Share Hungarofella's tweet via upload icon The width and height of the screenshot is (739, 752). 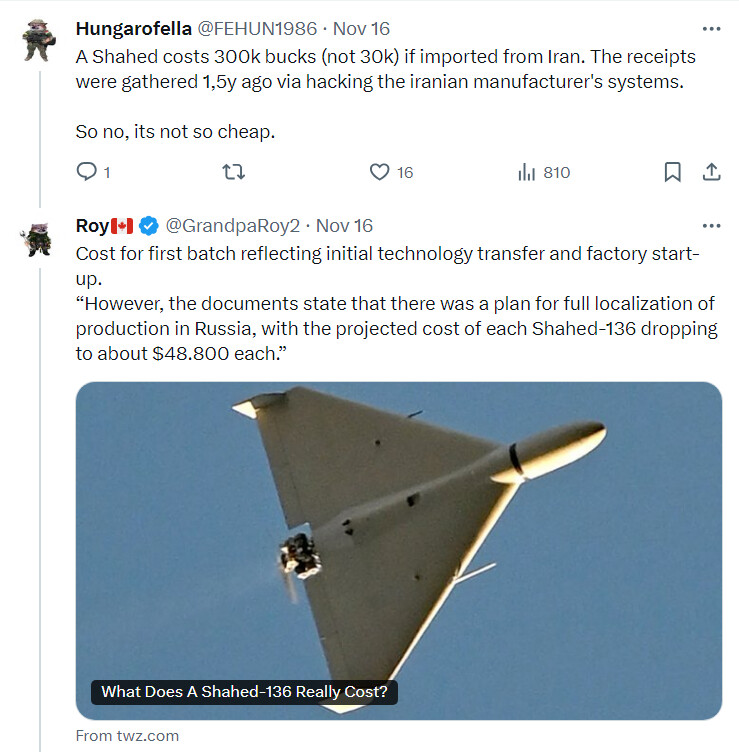712,172
